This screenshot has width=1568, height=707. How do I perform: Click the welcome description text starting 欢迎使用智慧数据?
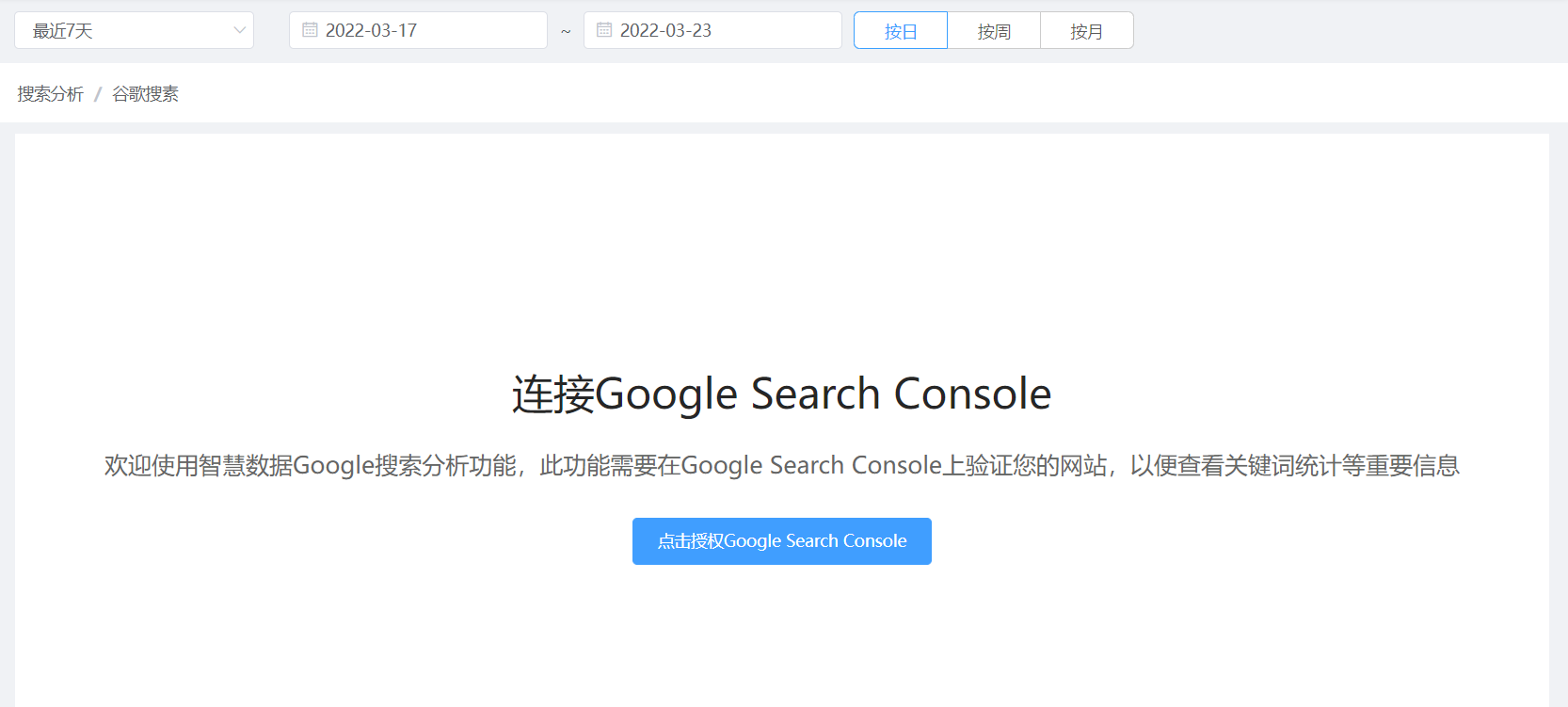(782, 465)
